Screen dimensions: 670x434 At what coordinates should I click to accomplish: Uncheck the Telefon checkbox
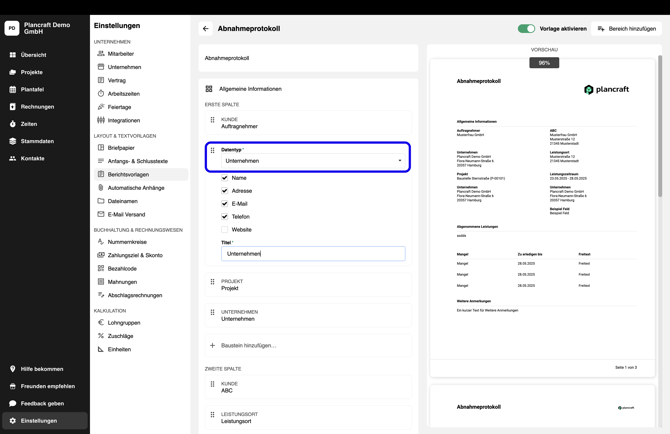click(x=224, y=217)
